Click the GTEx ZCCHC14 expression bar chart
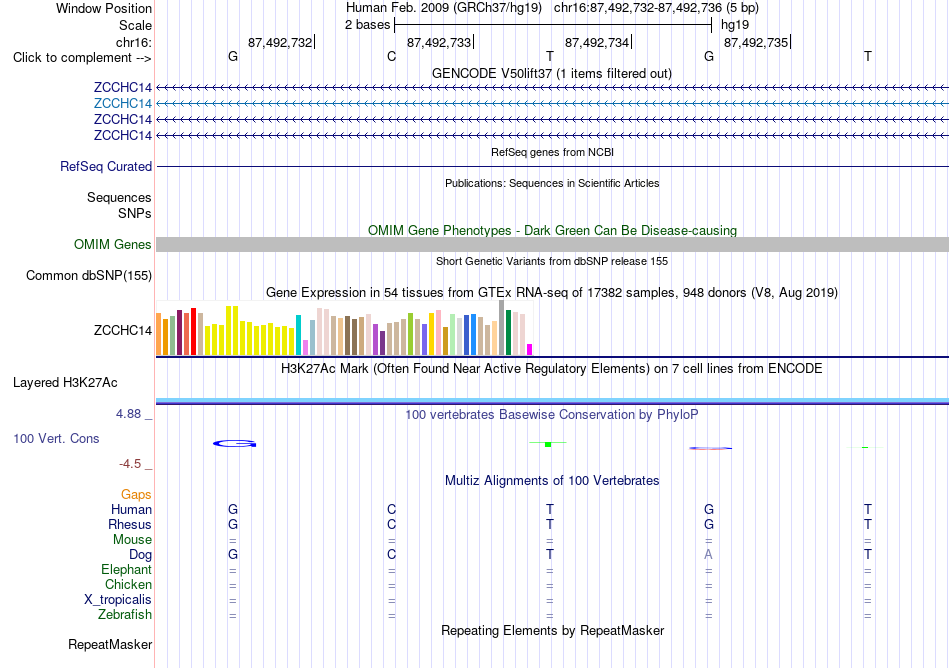This screenshot has width=950, height=668. pos(344,328)
